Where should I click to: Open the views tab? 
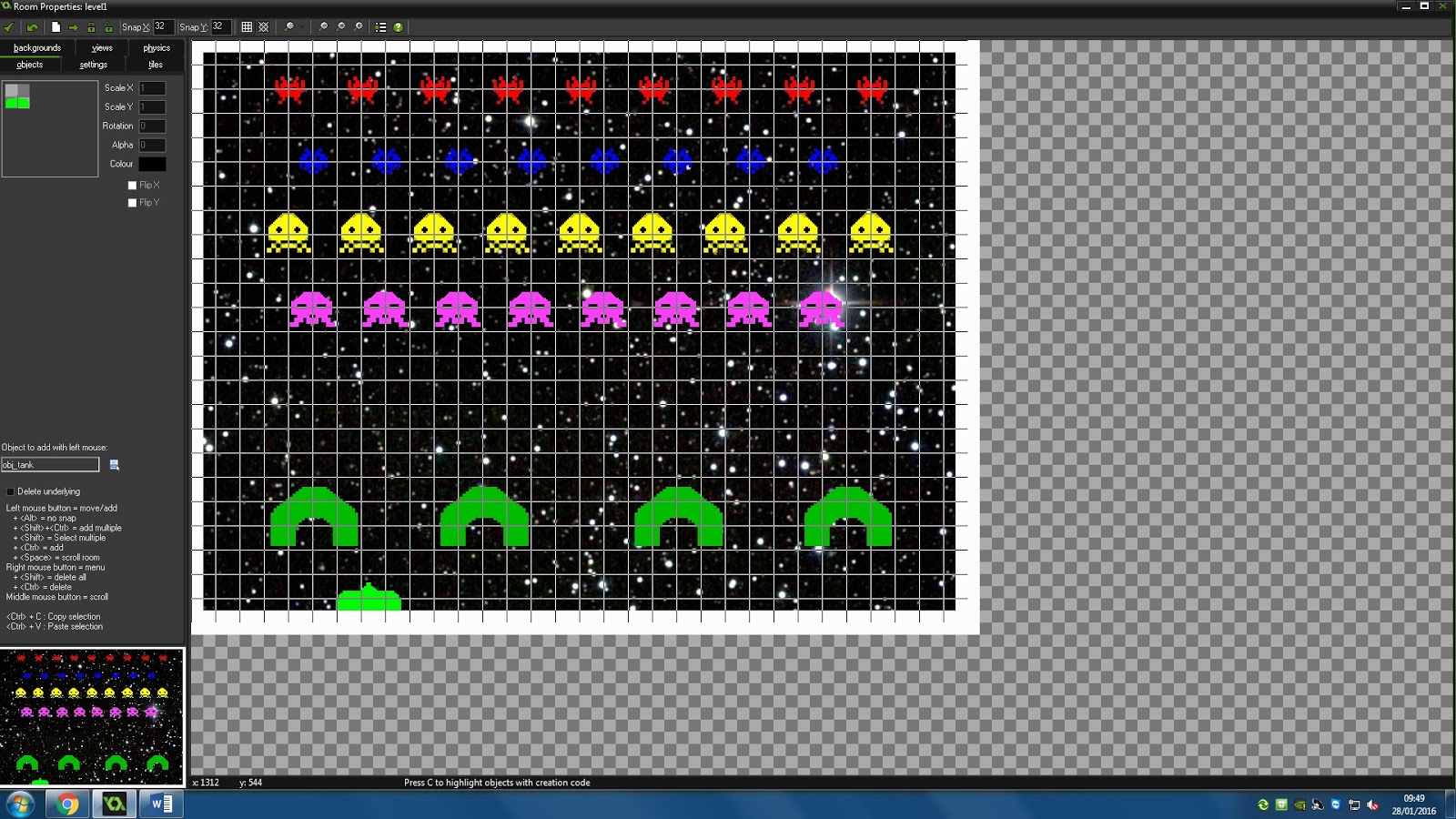(101, 47)
